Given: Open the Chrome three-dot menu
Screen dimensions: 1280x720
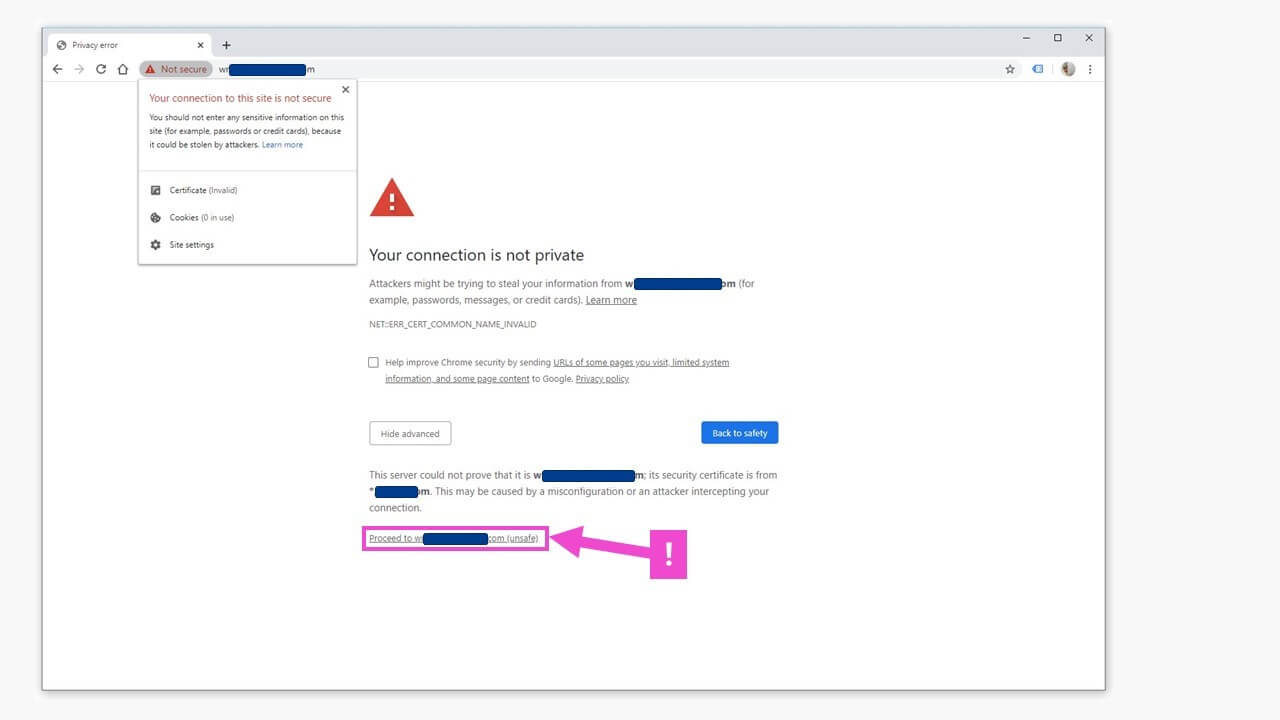Looking at the screenshot, I should pos(1090,69).
